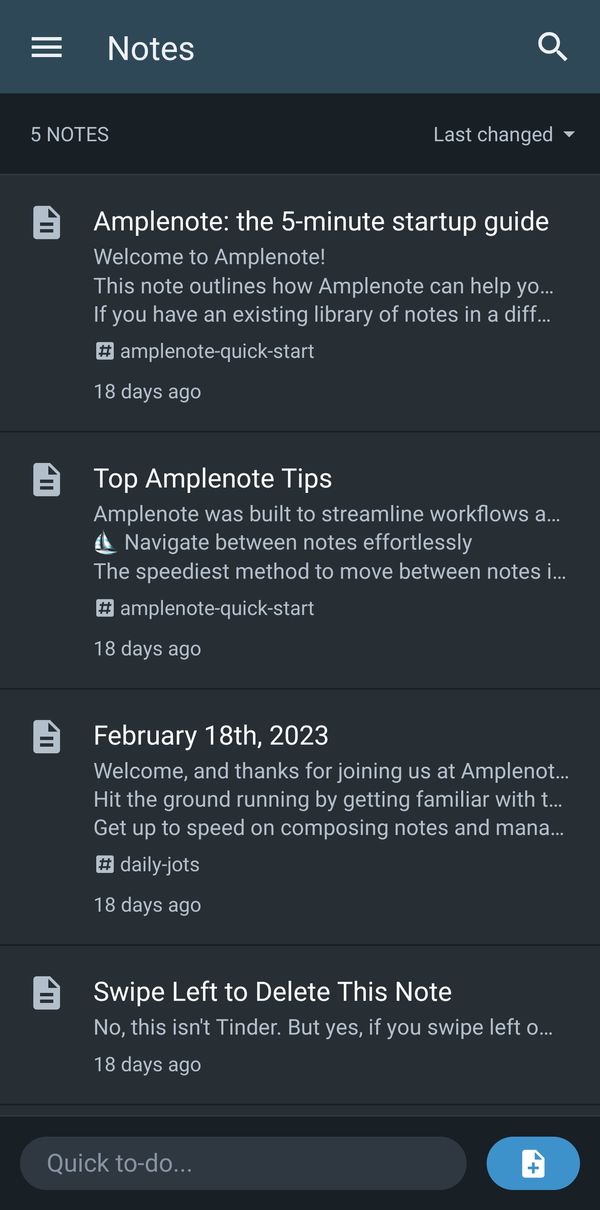The image size is (600, 1210).
Task: Click the search icon
Action: pyautogui.click(x=552, y=47)
